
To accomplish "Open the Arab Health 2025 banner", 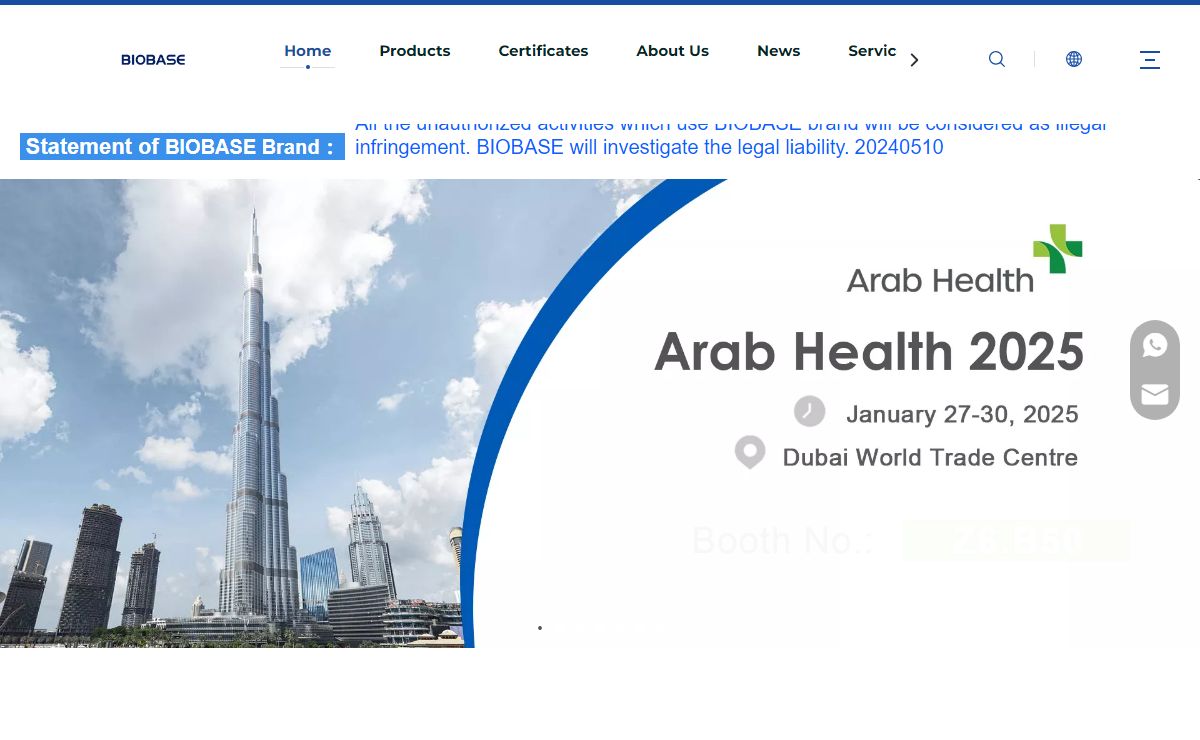I will [x=600, y=413].
